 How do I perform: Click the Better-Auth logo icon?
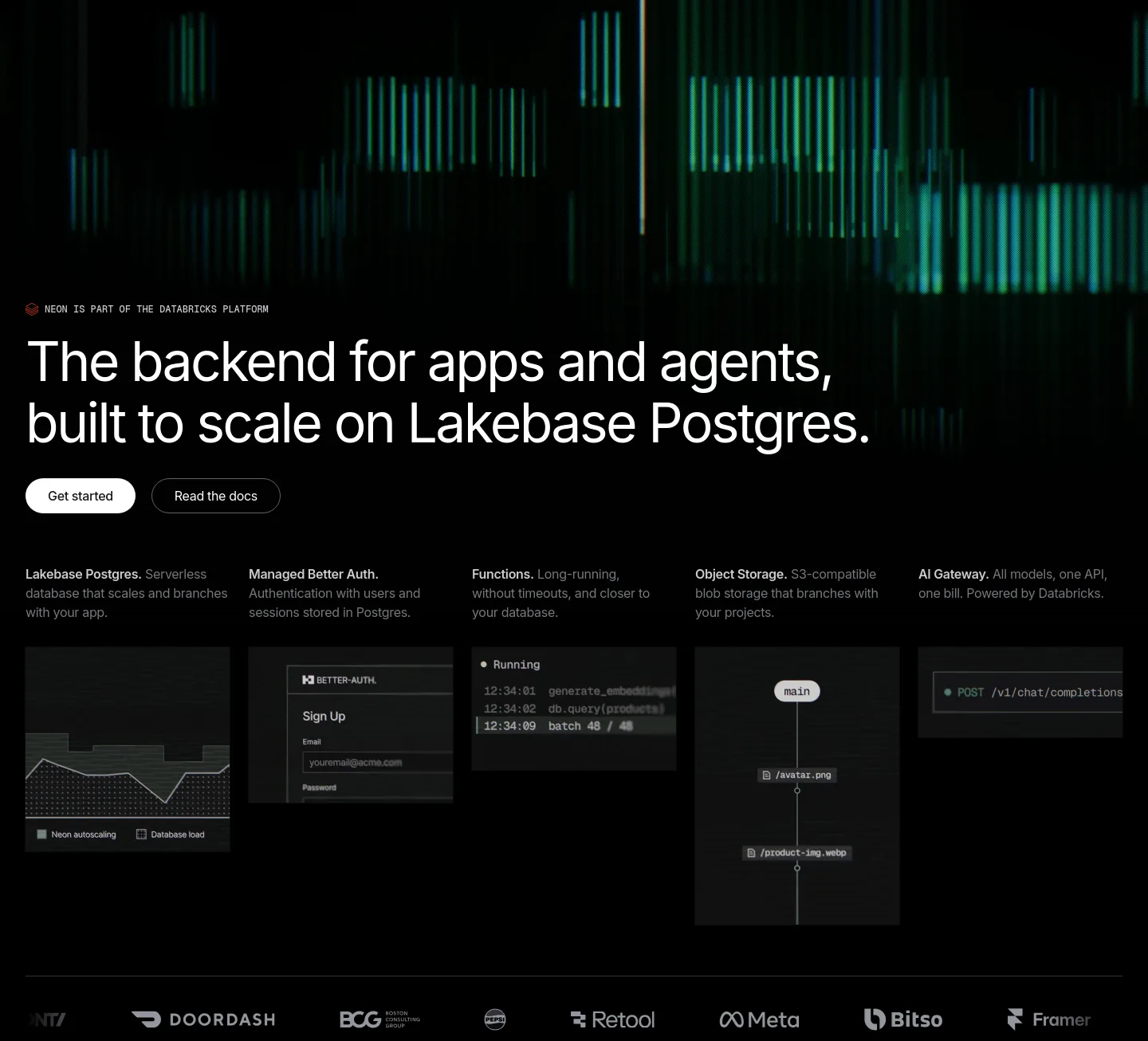coord(308,680)
